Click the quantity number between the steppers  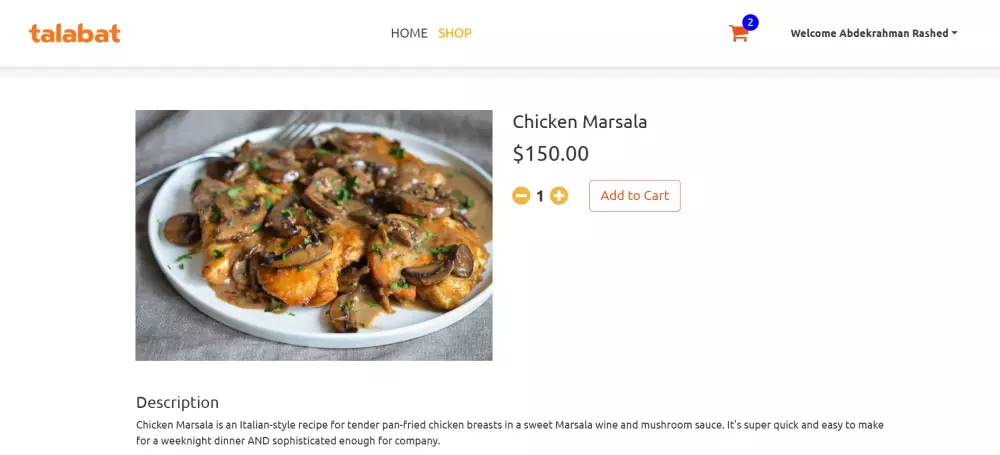[540, 196]
